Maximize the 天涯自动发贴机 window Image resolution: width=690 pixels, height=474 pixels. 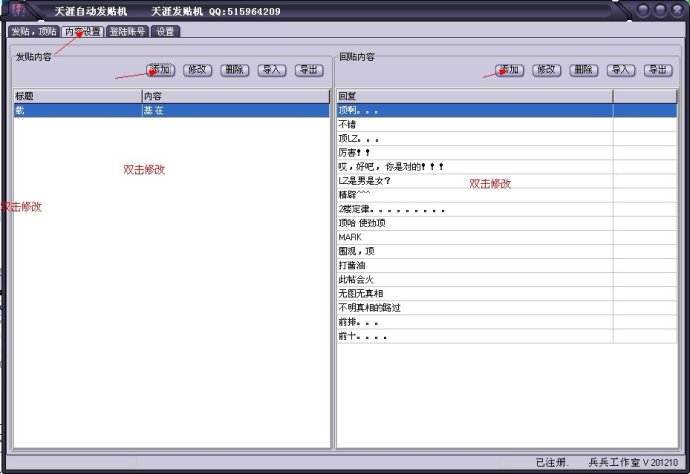point(660,10)
